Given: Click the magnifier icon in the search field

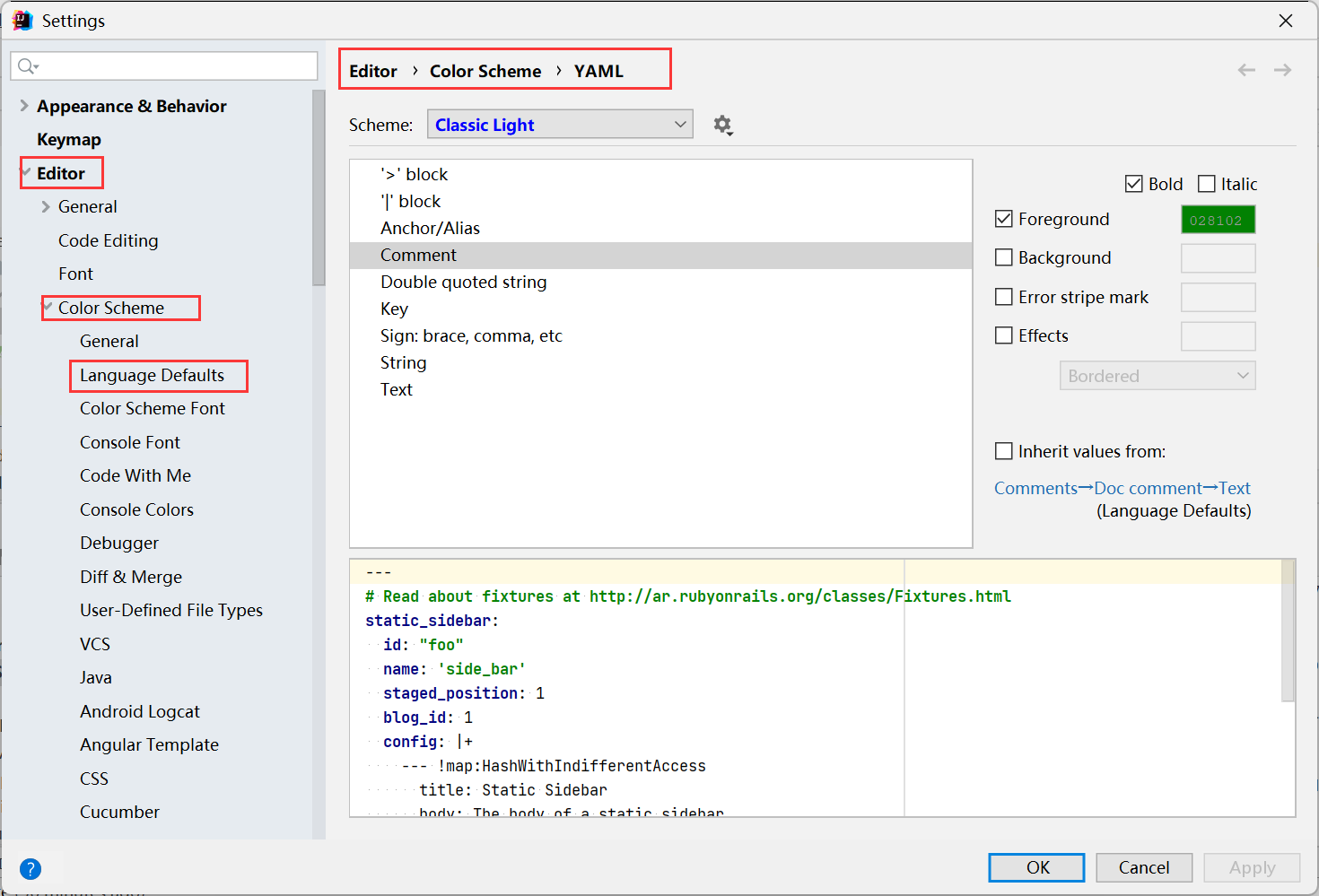Looking at the screenshot, I should coord(28,65).
